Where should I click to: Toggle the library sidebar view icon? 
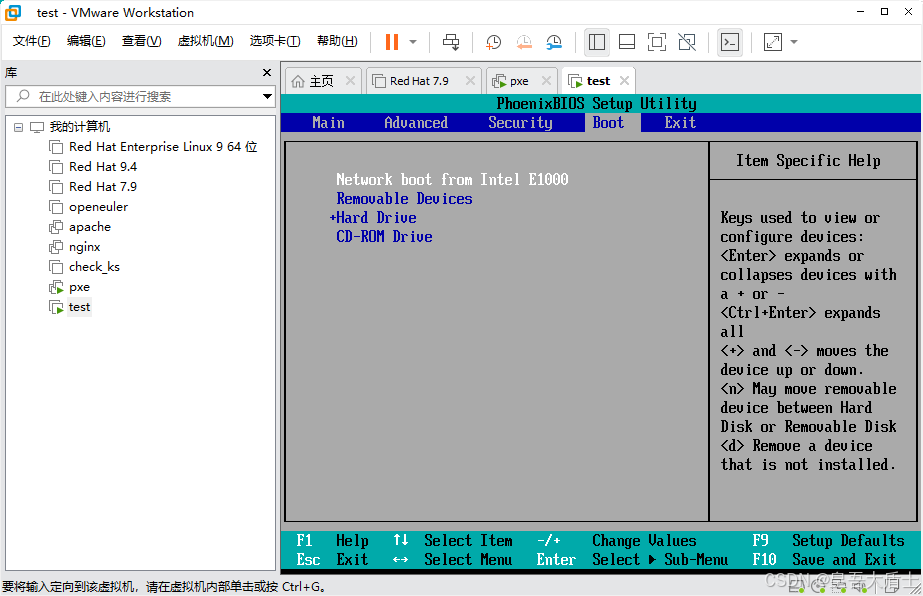[597, 42]
